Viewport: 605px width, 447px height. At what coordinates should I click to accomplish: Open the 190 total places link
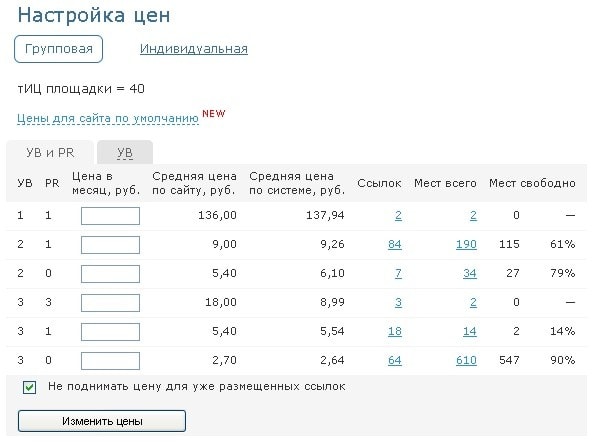(x=466, y=245)
